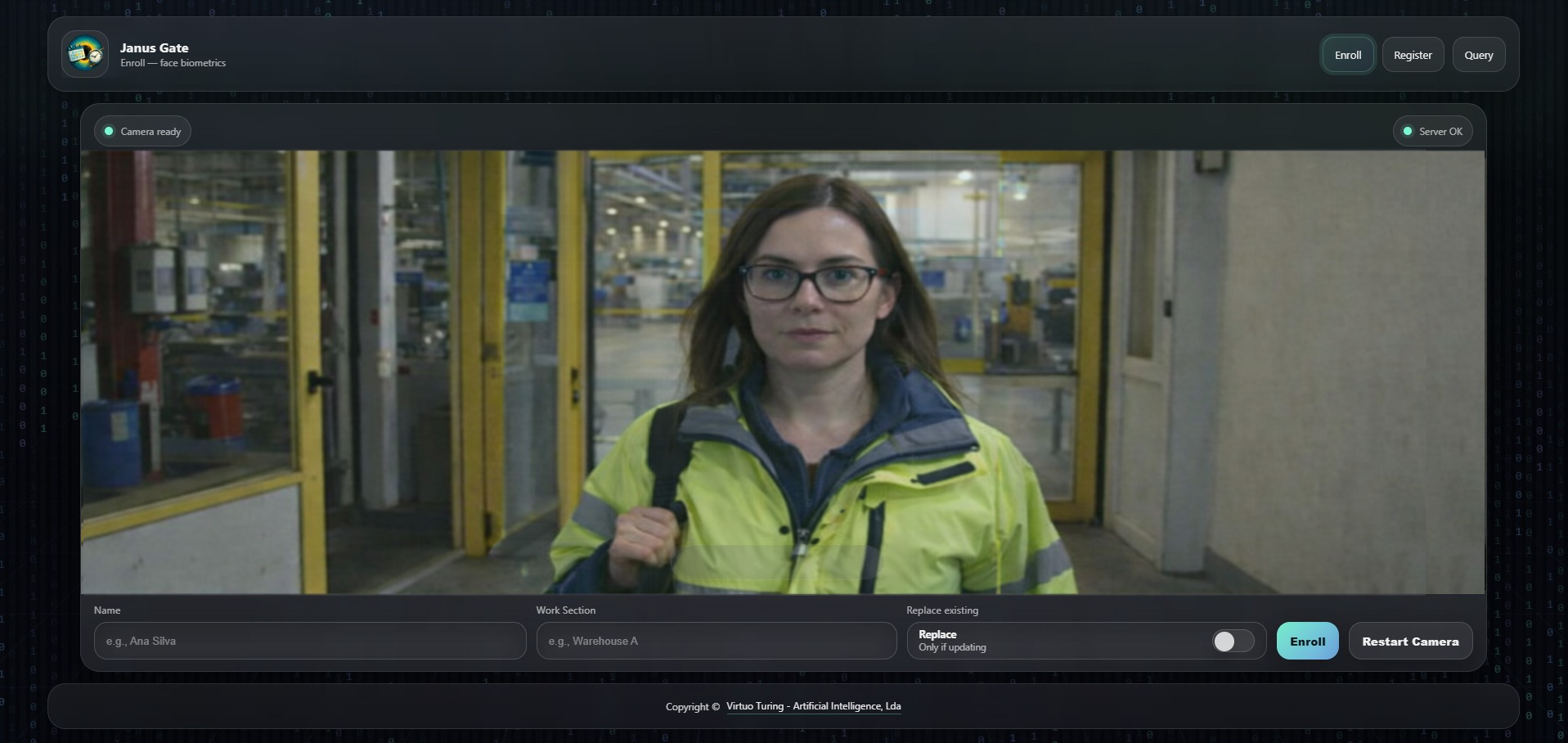Toggle the Replace existing switch
Screen dimensions: 1568x743
coord(1232,641)
